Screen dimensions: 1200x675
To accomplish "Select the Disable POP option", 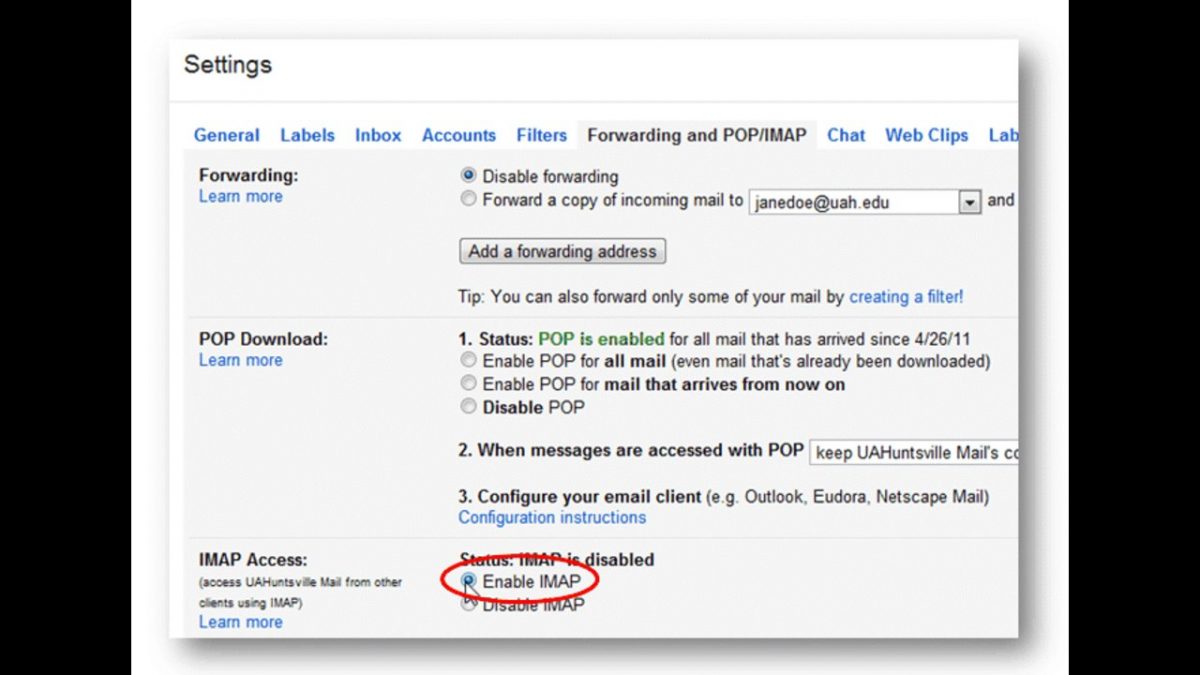I will click(468, 406).
